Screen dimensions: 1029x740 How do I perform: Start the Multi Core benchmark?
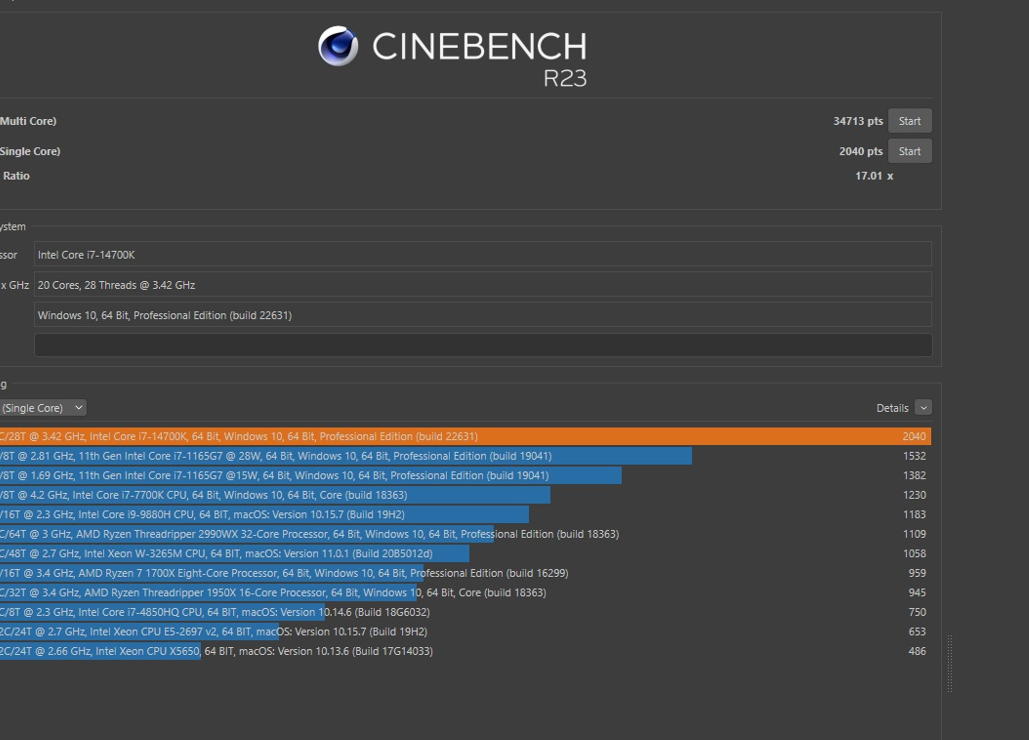tap(910, 121)
